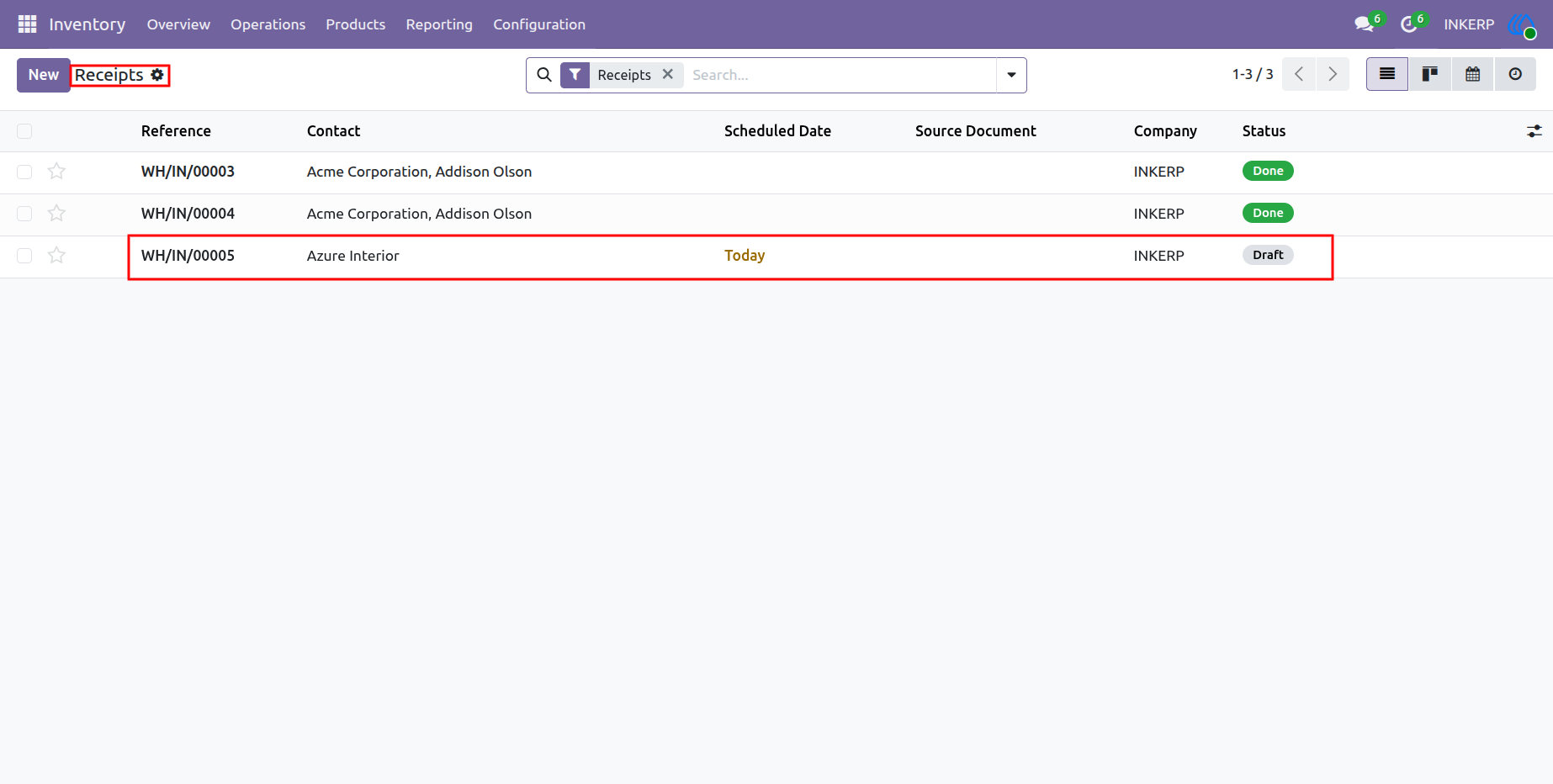Click the New button
Image resolution: width=1553 pixels, height=784 pixels.
coord(44,75)
